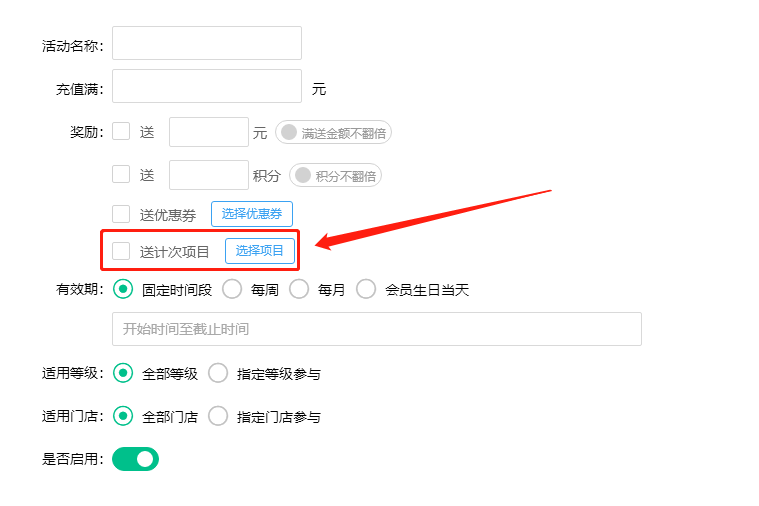This screenshot has width=759, height=506.
Task: Choose the 每月 validity radio option
Action: pyautogui.click(x=299, y=289)
